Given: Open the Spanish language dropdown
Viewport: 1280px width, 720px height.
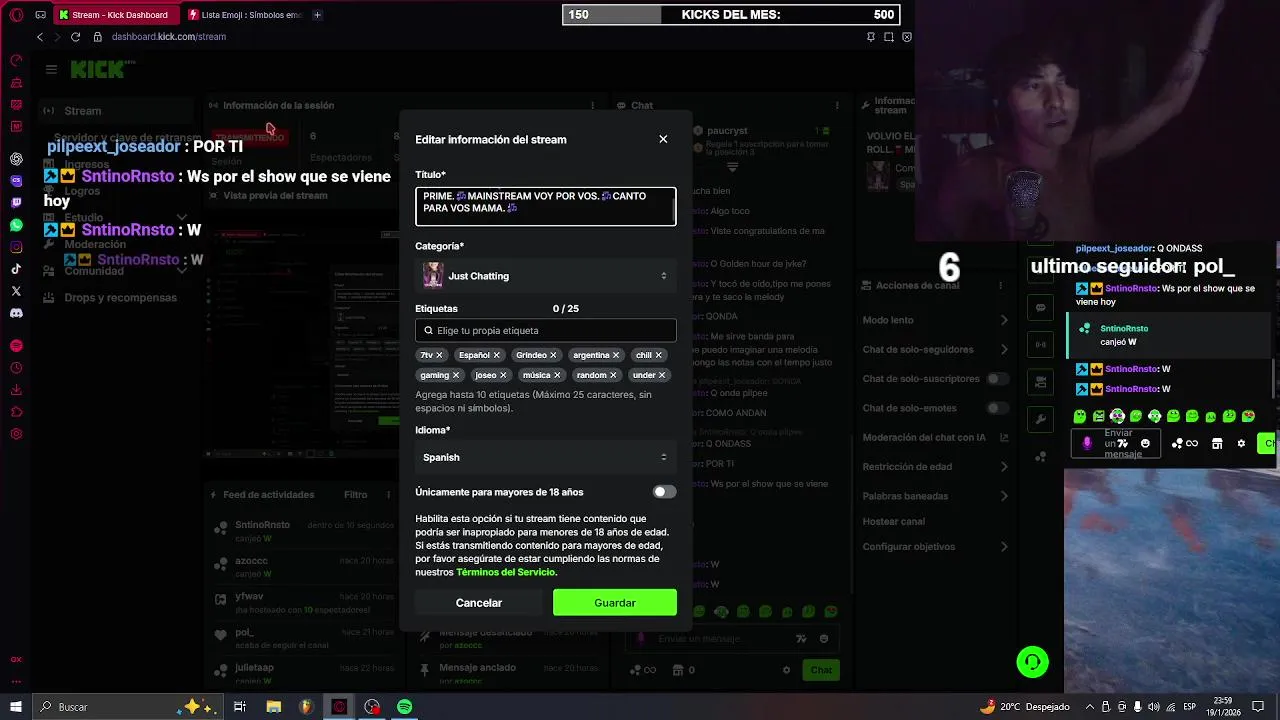Looking at the screenshot, I should [546, 457].
